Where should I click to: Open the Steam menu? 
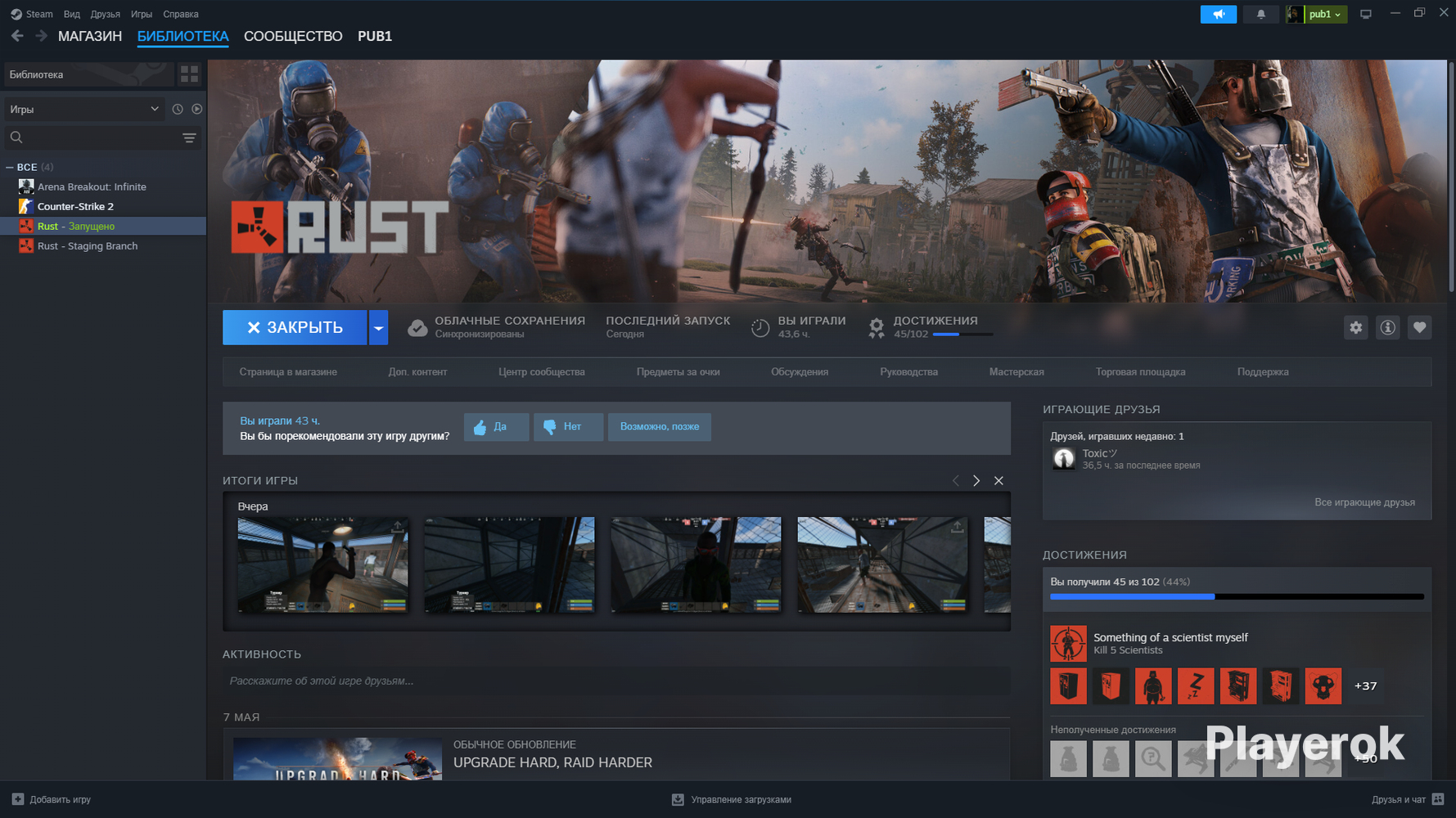click(x=39, y=14)
